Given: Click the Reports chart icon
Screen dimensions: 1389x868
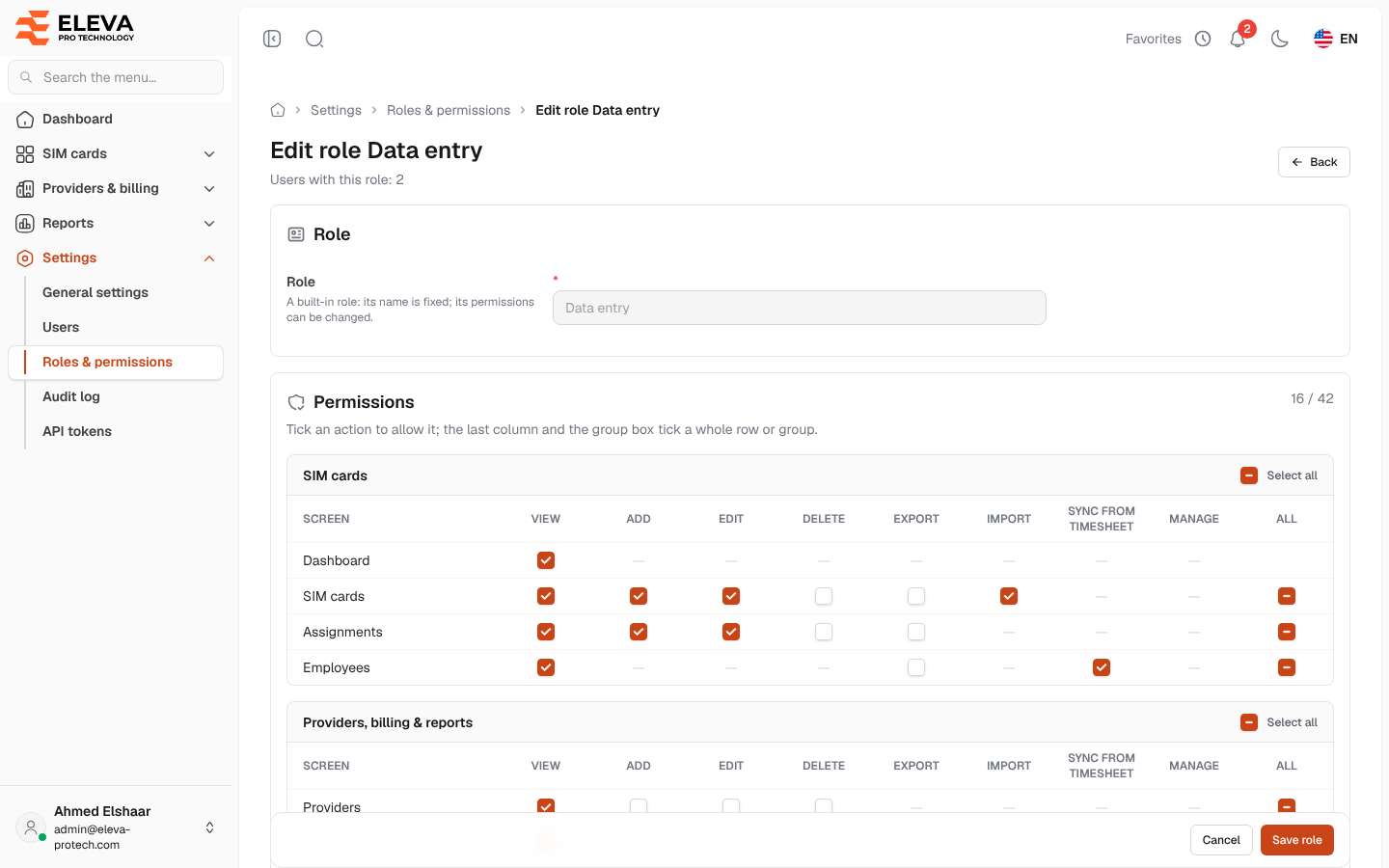Looking at the screenshot, I should click(x=25, y=224).
